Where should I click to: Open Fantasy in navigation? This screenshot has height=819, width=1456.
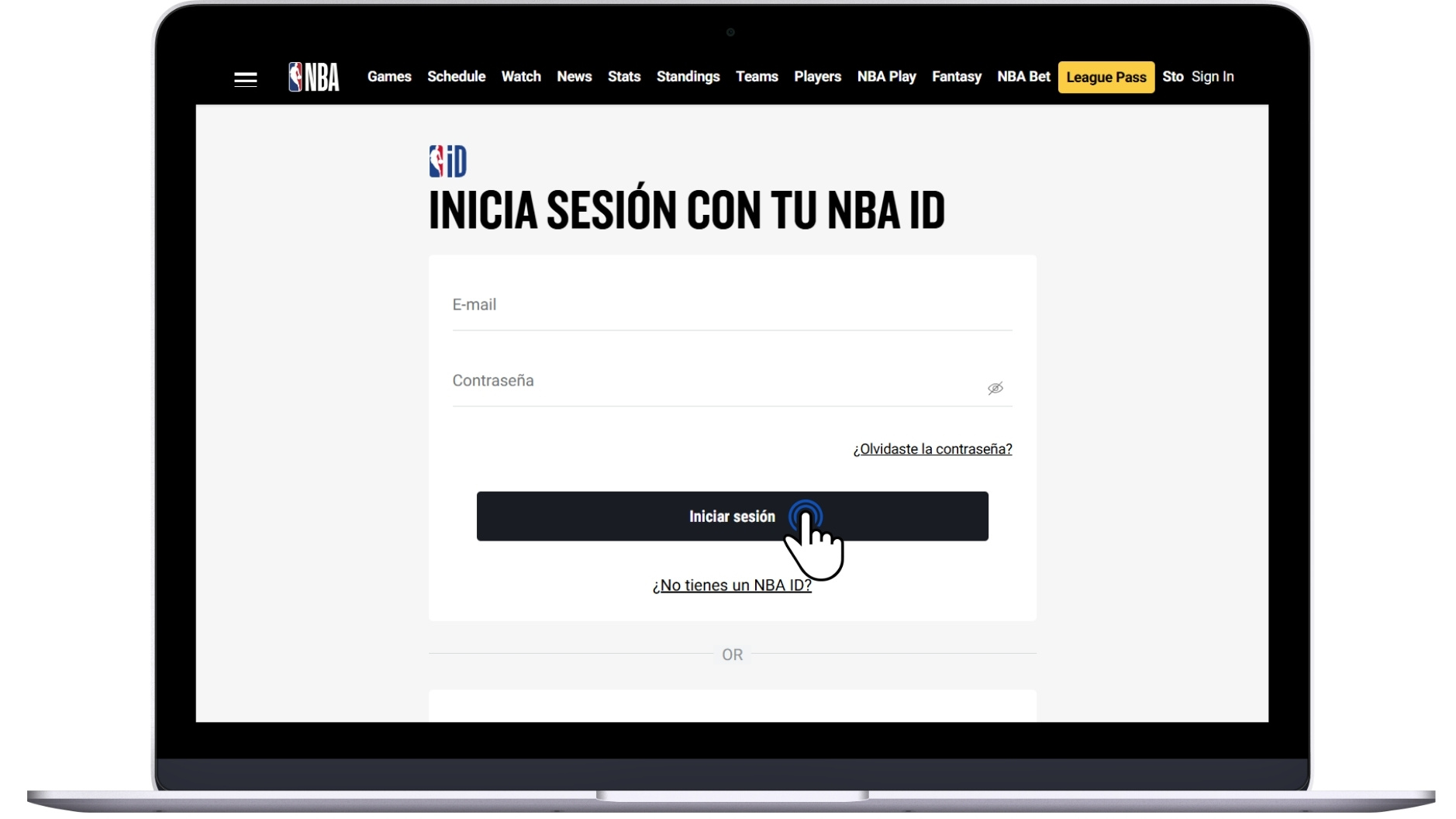click(956, 77)
